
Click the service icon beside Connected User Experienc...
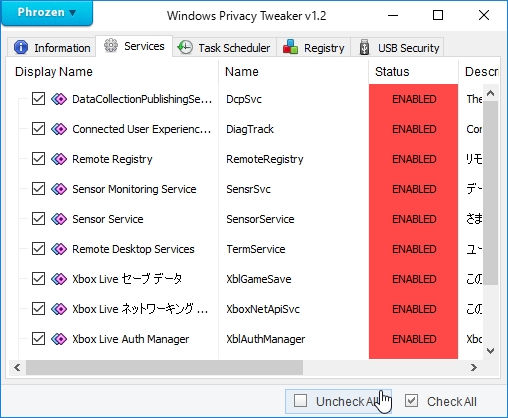click(x=59, y=129)
